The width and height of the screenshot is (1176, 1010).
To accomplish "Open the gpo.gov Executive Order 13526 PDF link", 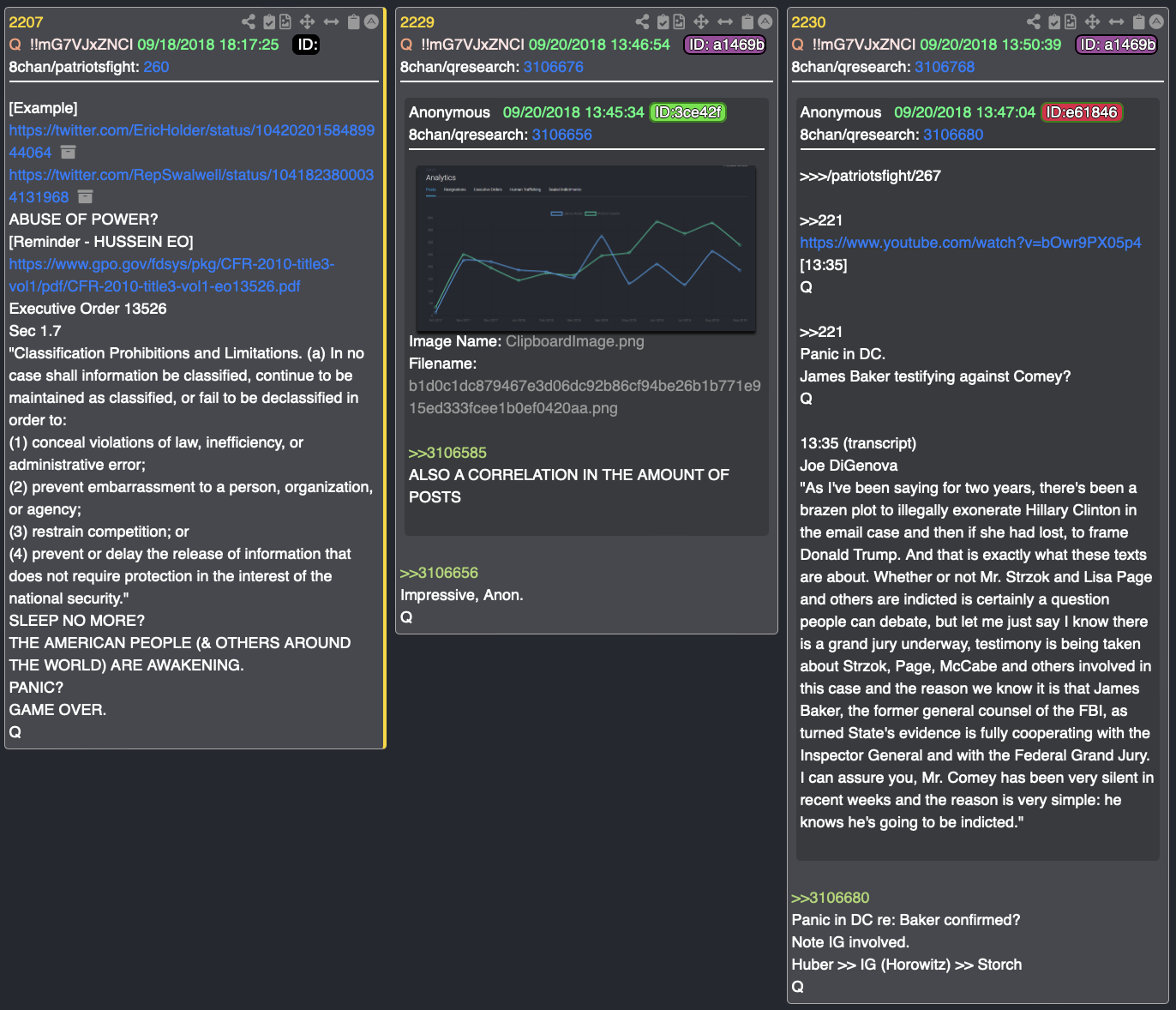I will click(x=171, y=275).
